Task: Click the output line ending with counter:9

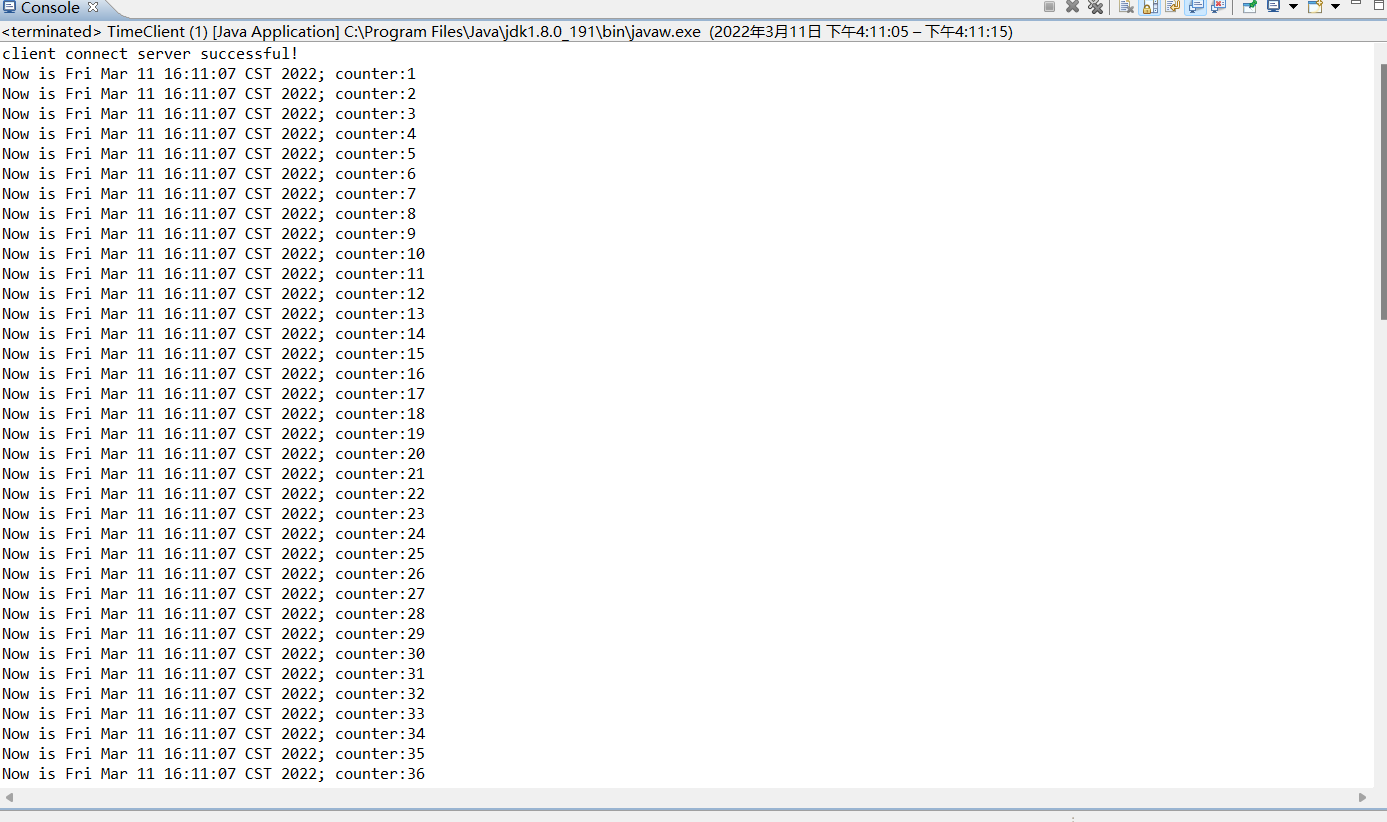Action: click(x=209, y=234)
